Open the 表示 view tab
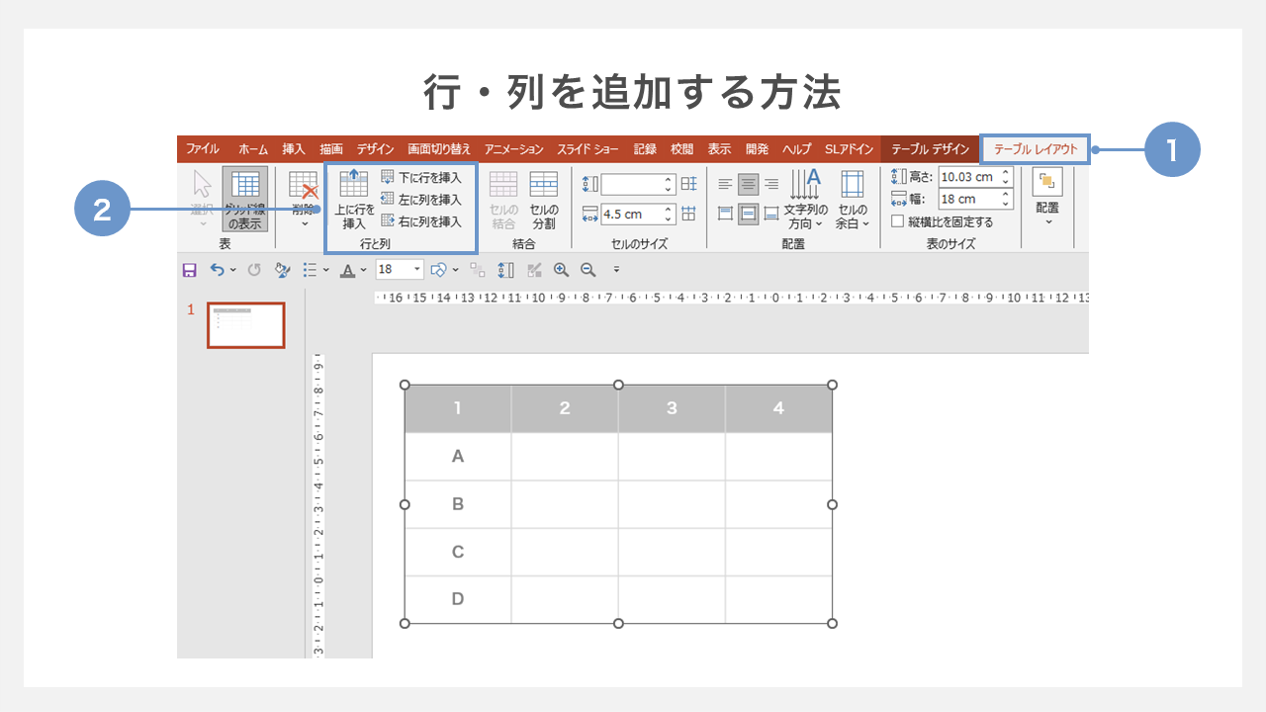Screen dimensions: 1266x712 coord(719,149)
